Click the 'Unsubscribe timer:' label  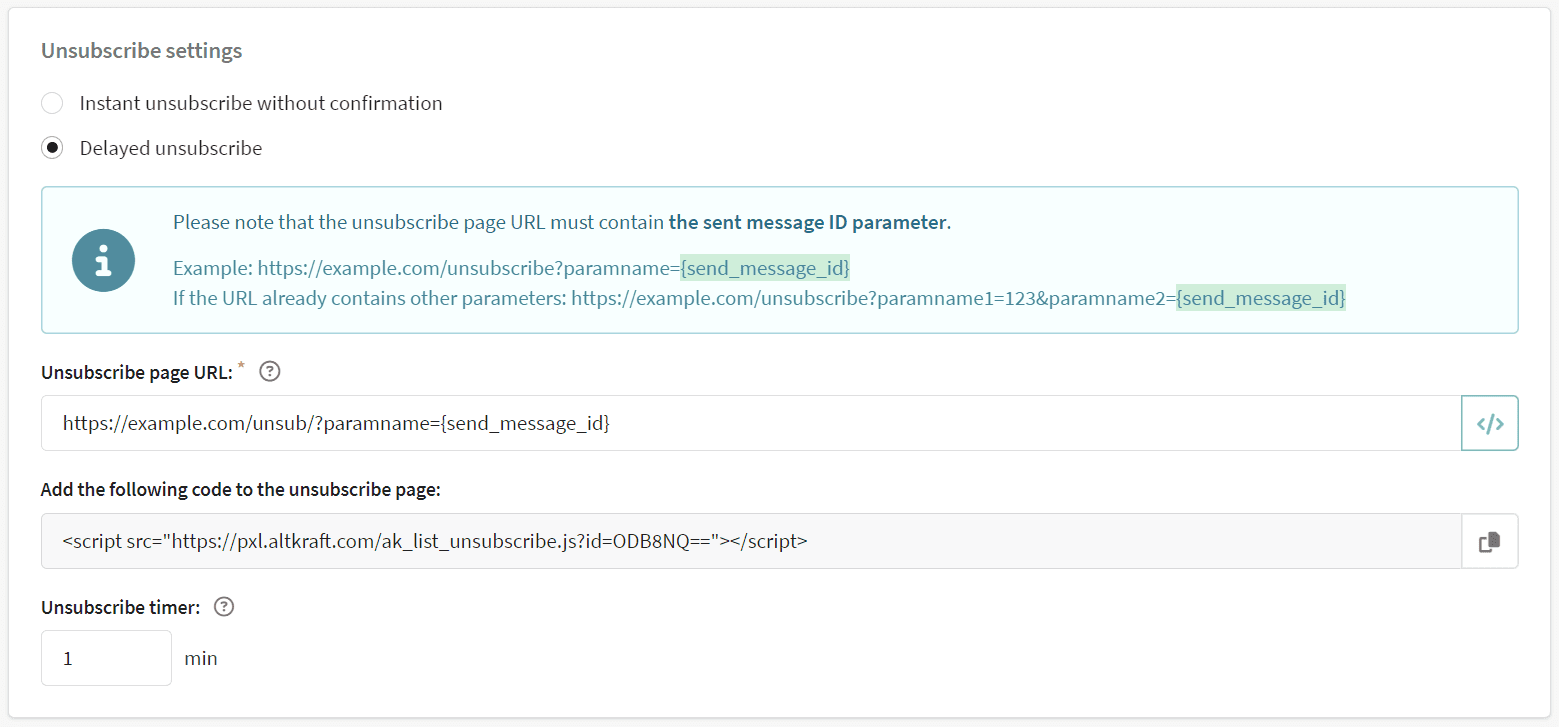coord(121,607)
